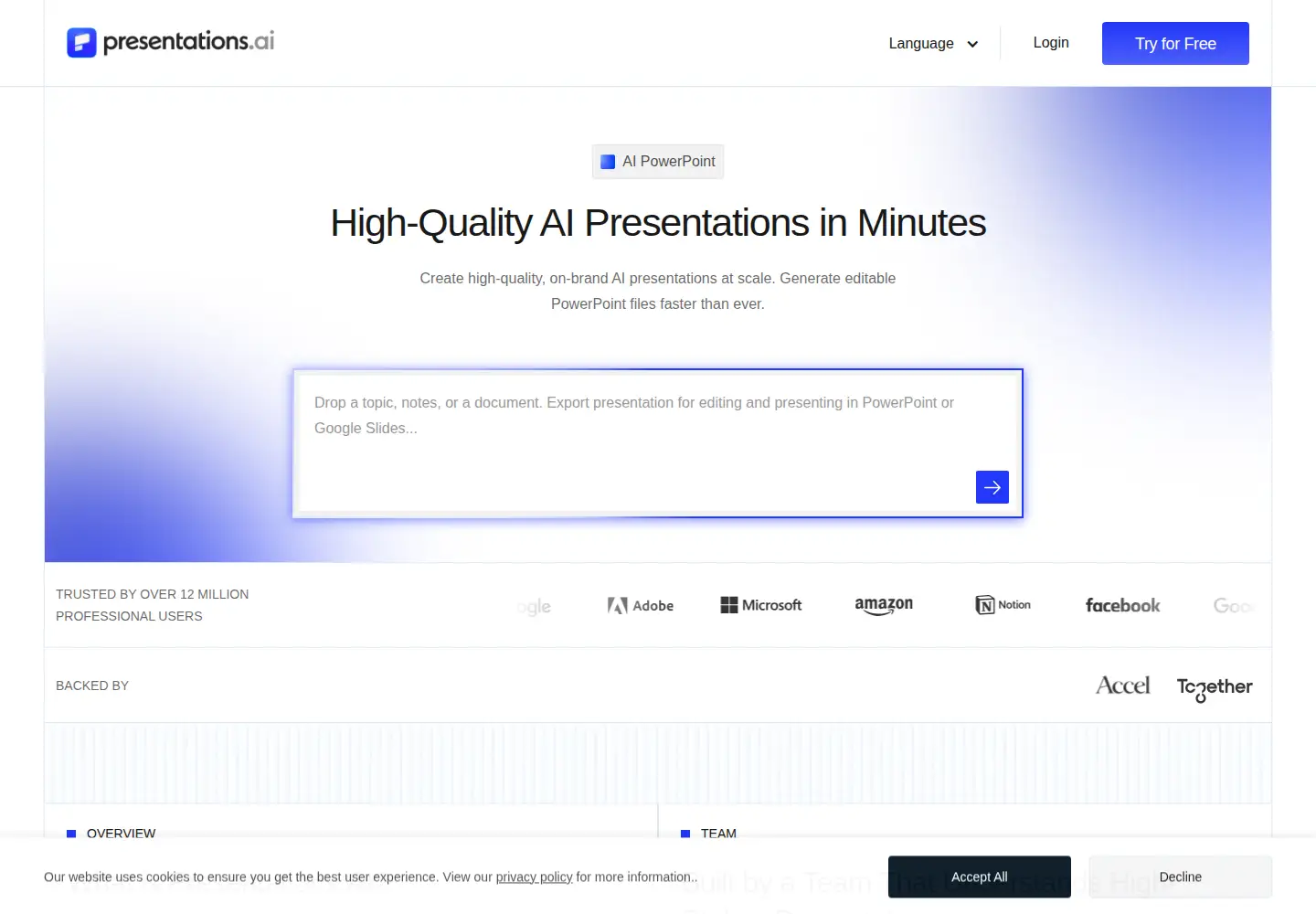This screenshot has width=1316, height=914.
Task: Click the Try for Free button
Action: pos(1175,43)
